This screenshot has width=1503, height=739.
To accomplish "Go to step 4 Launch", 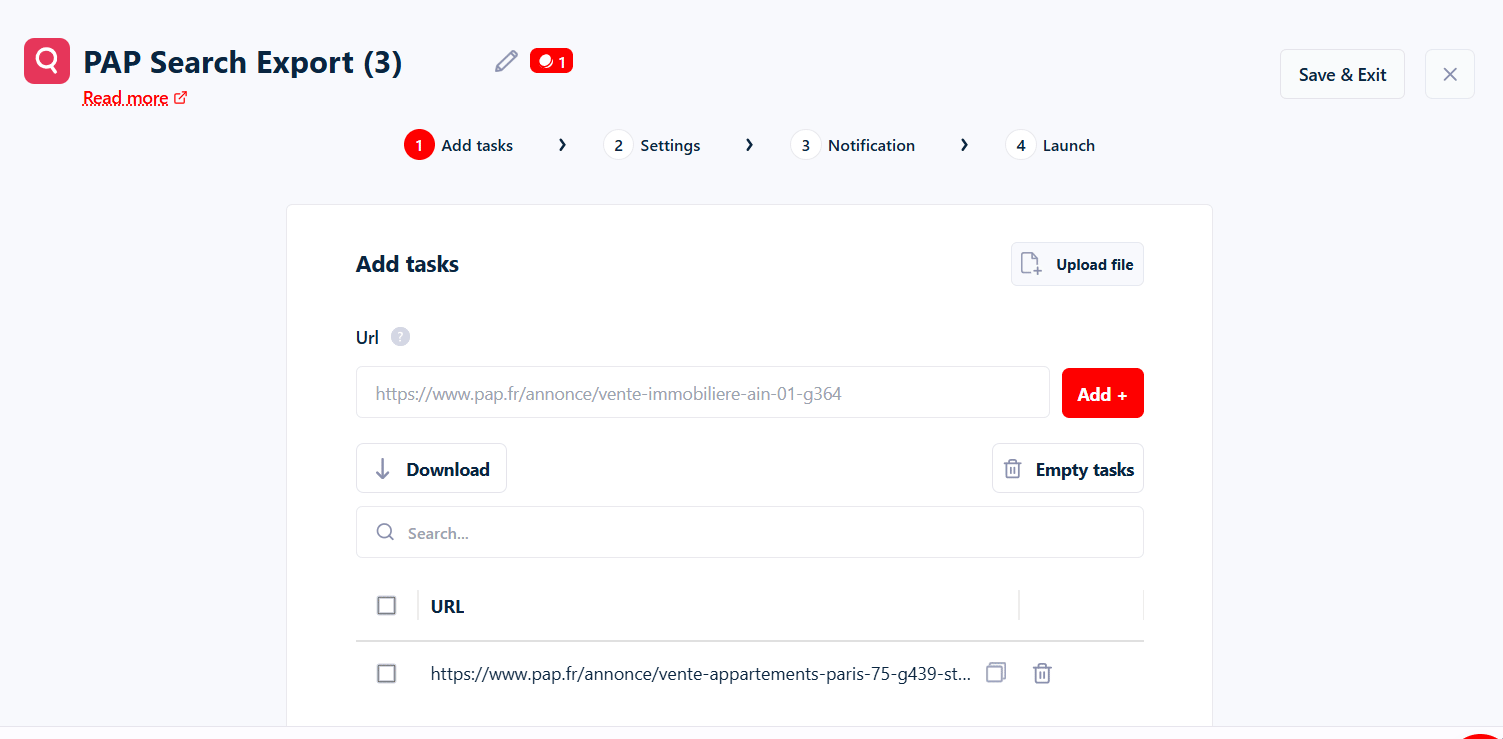I will pyautogui.click(x=1050, y=145).
